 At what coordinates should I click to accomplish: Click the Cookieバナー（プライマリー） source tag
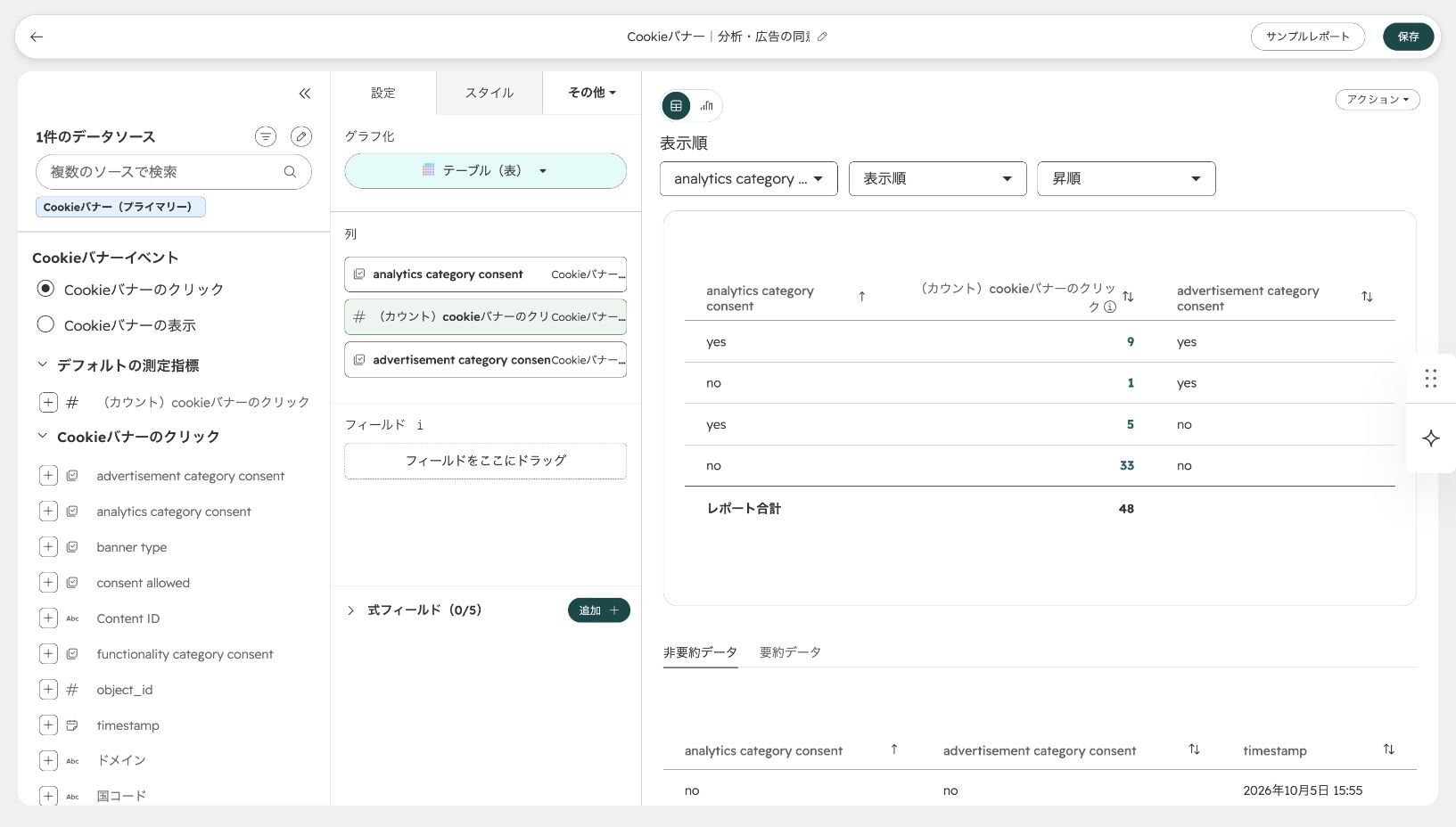tap(120, 207)
